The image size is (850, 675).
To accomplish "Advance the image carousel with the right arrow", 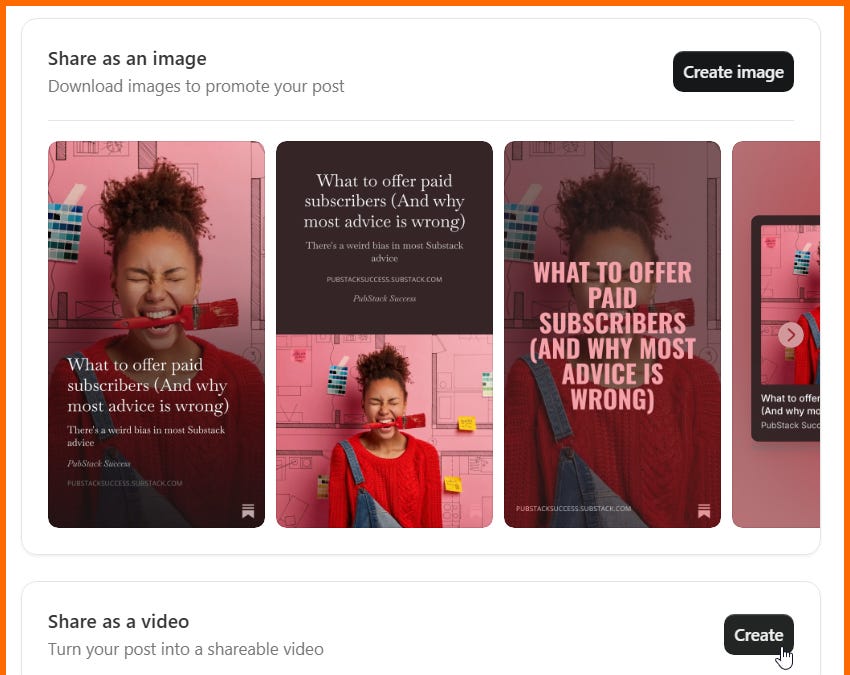I will (x=790, y=335).
